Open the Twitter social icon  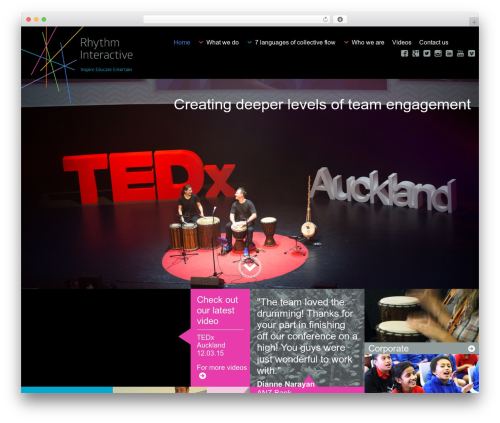[x=427, y=53]
